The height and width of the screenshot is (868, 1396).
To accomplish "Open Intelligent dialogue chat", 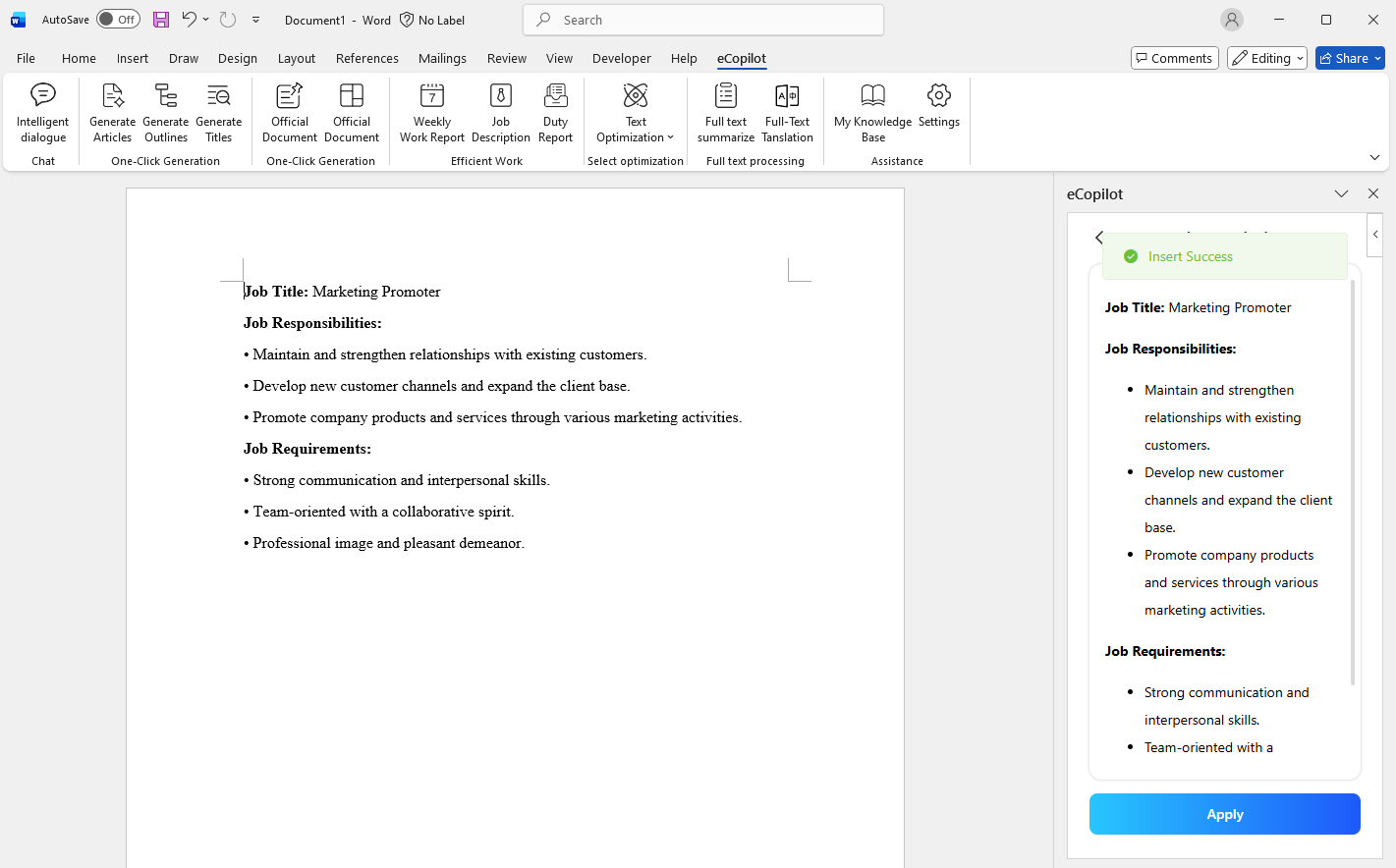I will [x=43, y=113].
